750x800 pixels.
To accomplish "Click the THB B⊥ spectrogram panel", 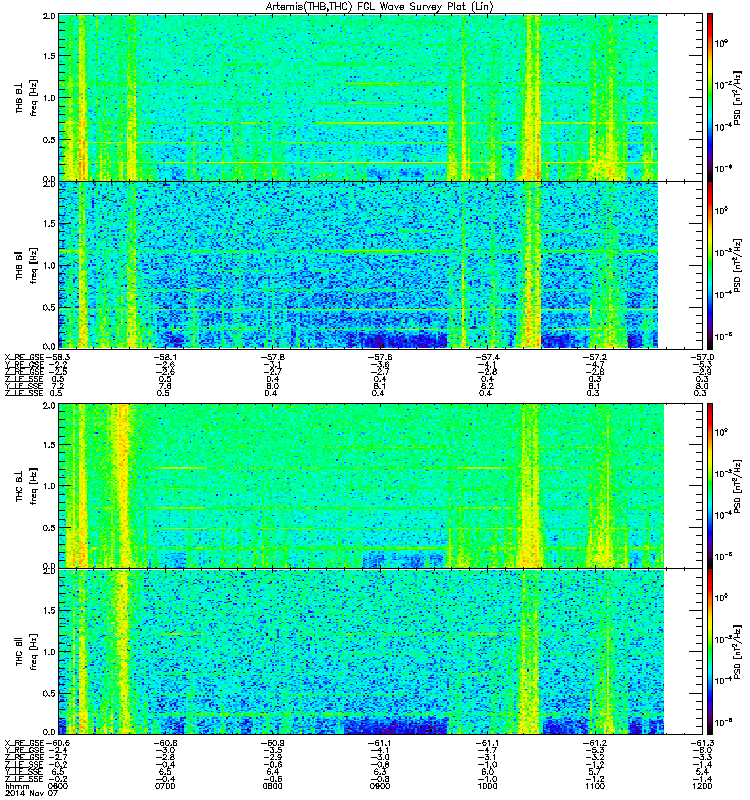I will (358, 97).
